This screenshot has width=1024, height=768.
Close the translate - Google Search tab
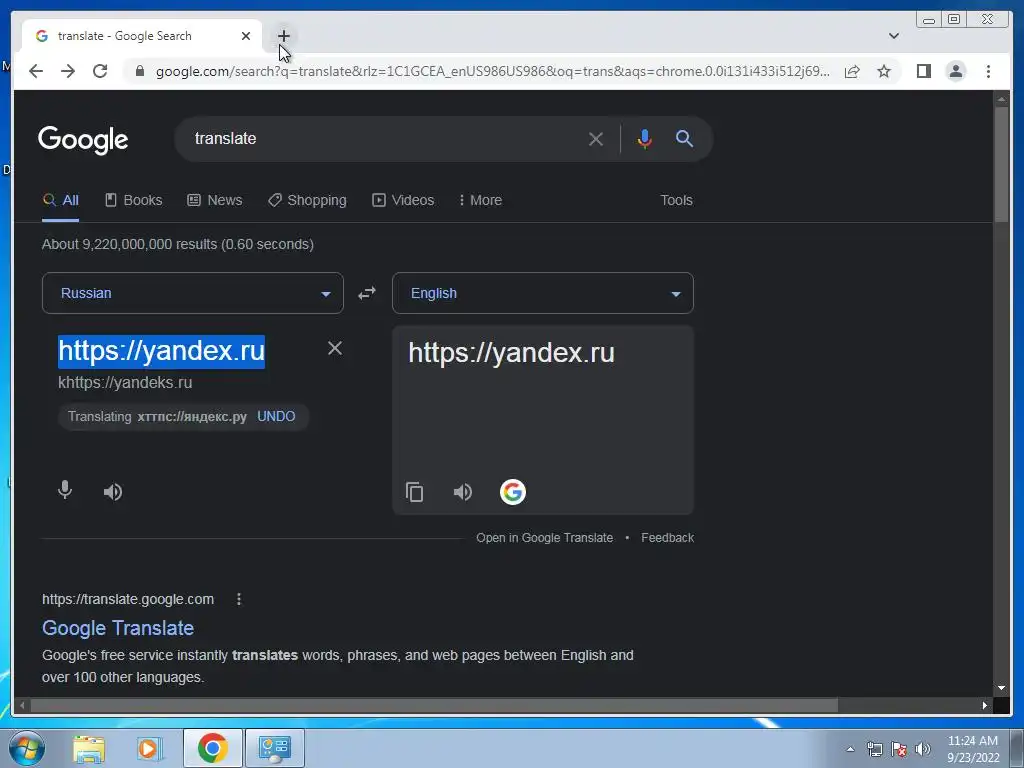(x=246, y=36)
